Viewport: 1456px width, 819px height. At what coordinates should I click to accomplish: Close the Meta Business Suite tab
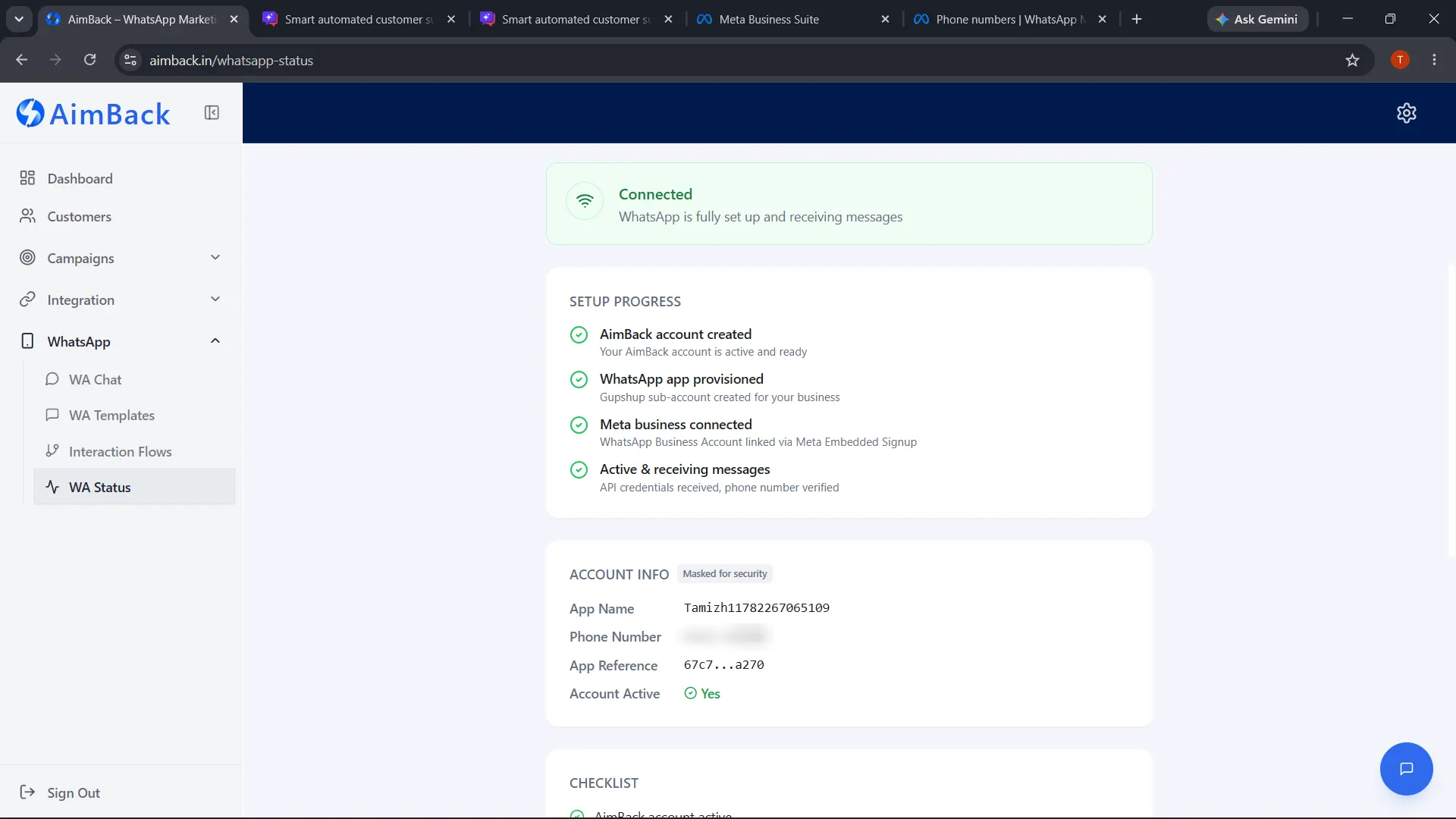point(885,19)
